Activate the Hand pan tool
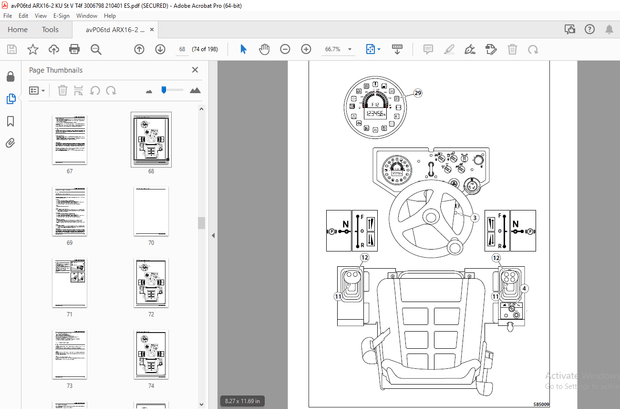620x409 pixels. pos(264,49)
